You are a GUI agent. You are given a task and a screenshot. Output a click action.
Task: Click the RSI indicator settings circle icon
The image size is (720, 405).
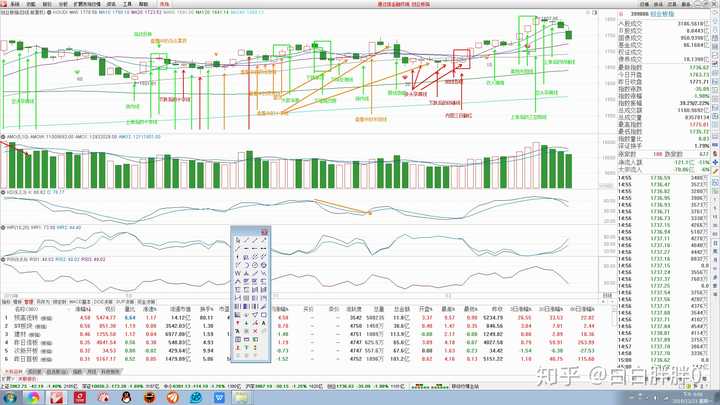pyautogui.click(x=3, y=259)
